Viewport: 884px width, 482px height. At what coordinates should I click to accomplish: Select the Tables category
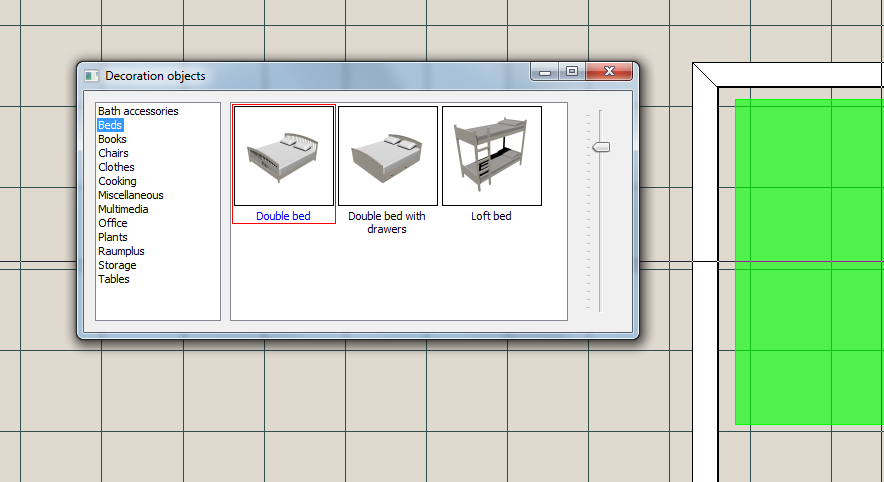coord(114,279)
